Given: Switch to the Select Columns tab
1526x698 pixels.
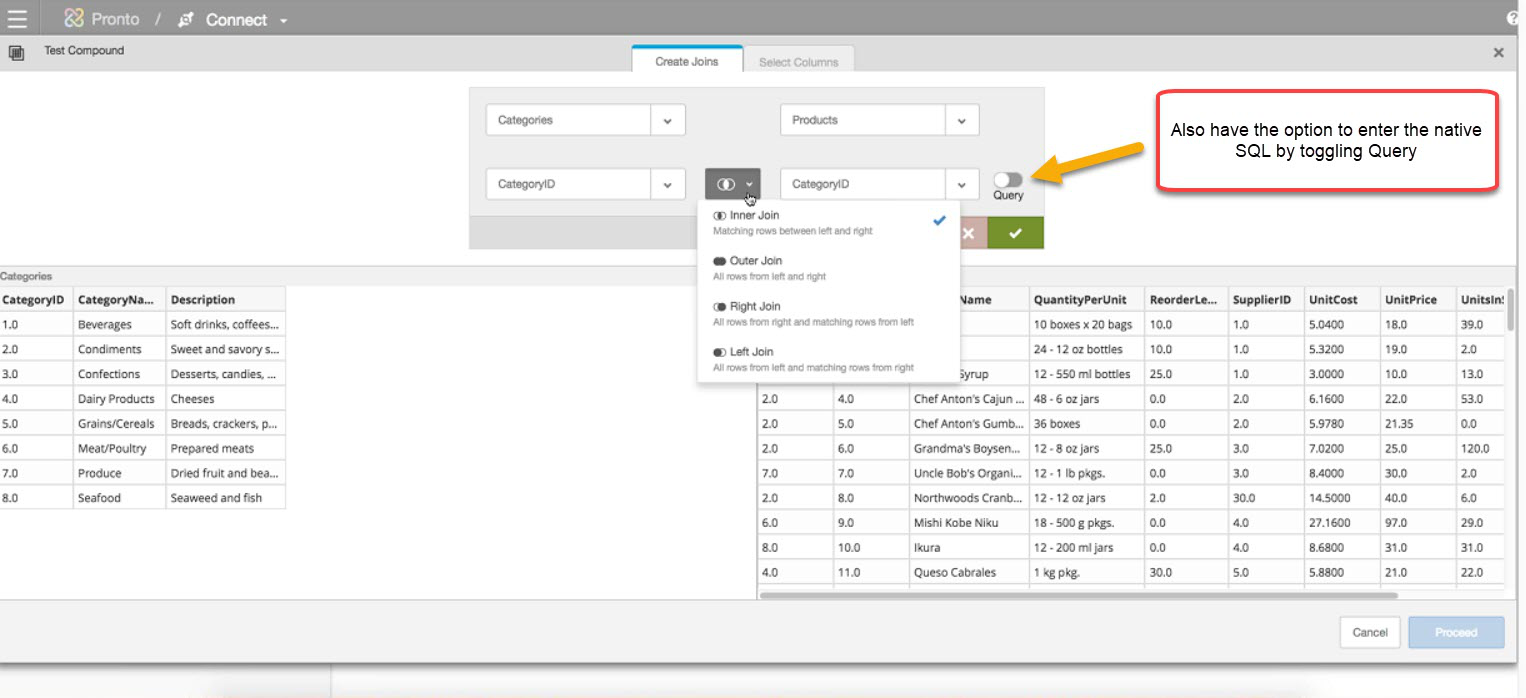Looking at the screenshot, I should (798, 62).
